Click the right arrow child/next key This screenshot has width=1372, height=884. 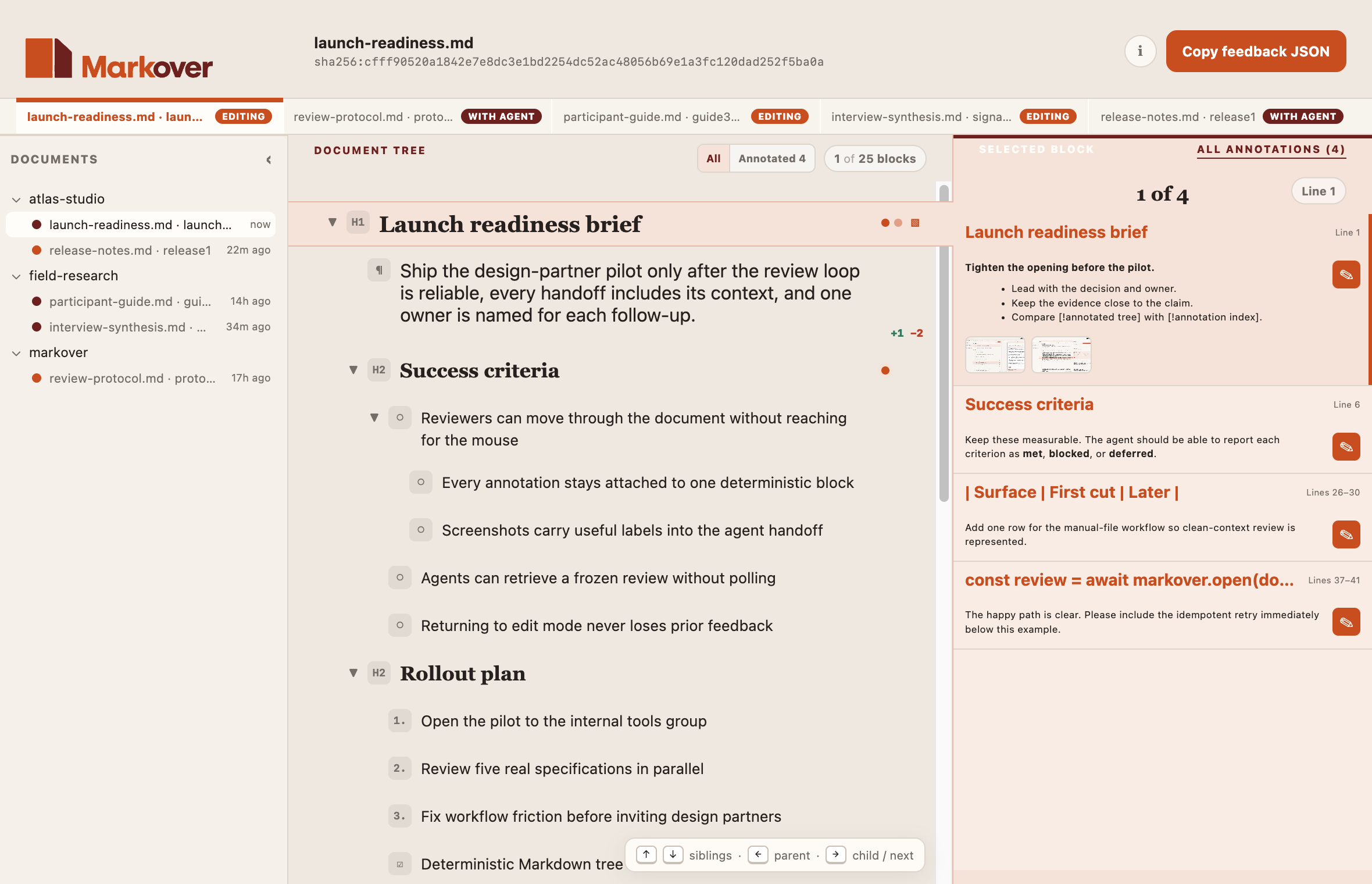point(835,855)
